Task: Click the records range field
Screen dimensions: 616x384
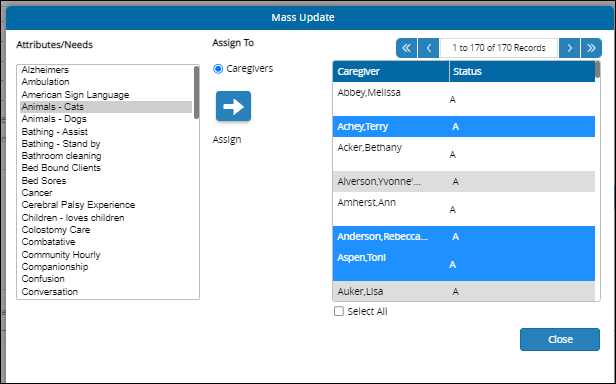Action: [499, 48]
